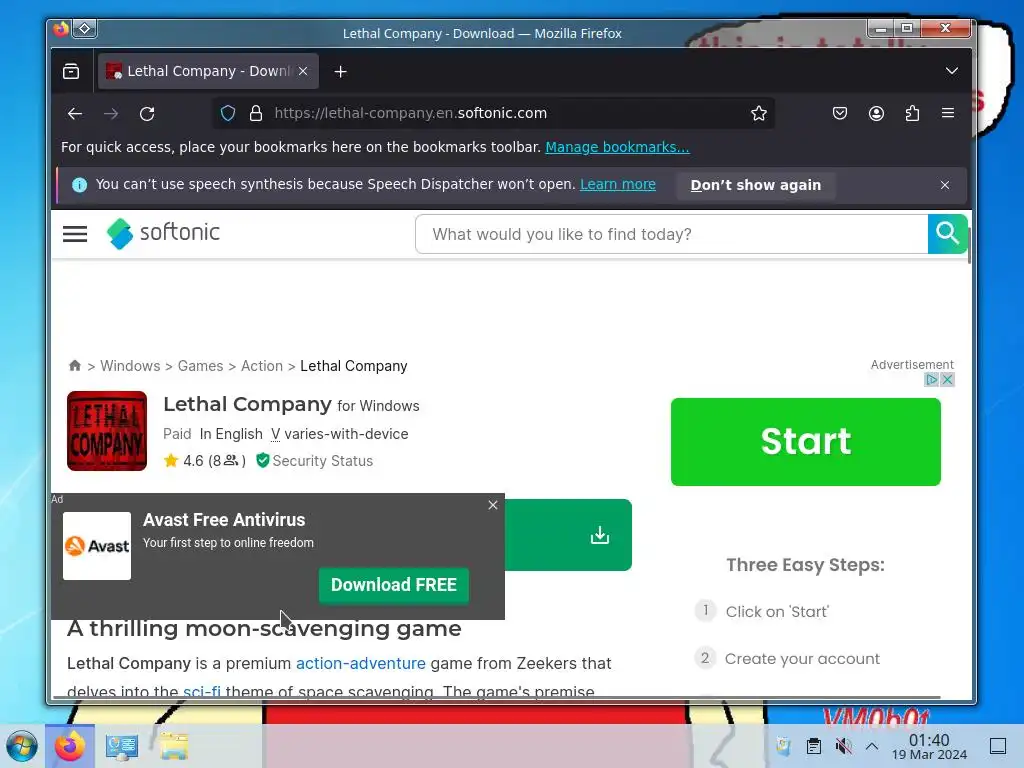Click Download FREE in Avast ad
Image resolution: width=1024 pixels, height=768 pixels.
click(x=394, y=585)
